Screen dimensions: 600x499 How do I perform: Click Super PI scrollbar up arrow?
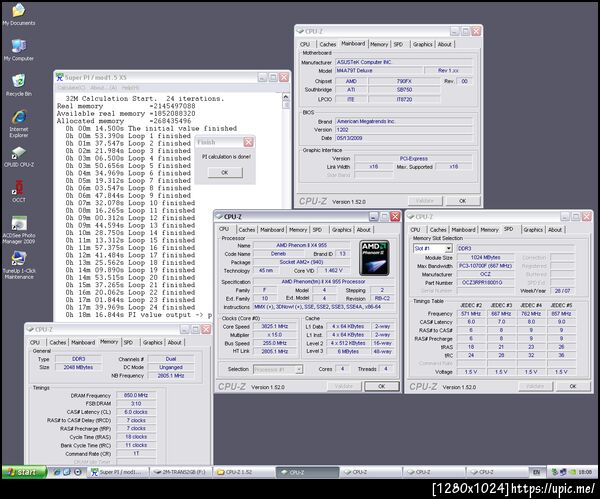click(286, 97)
